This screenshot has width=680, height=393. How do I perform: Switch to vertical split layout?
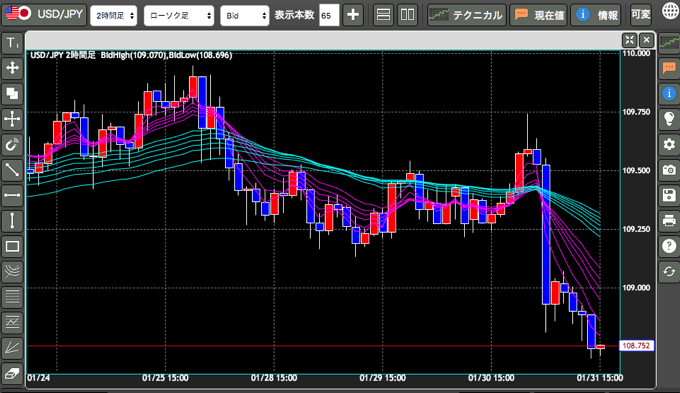click(407, 15)
